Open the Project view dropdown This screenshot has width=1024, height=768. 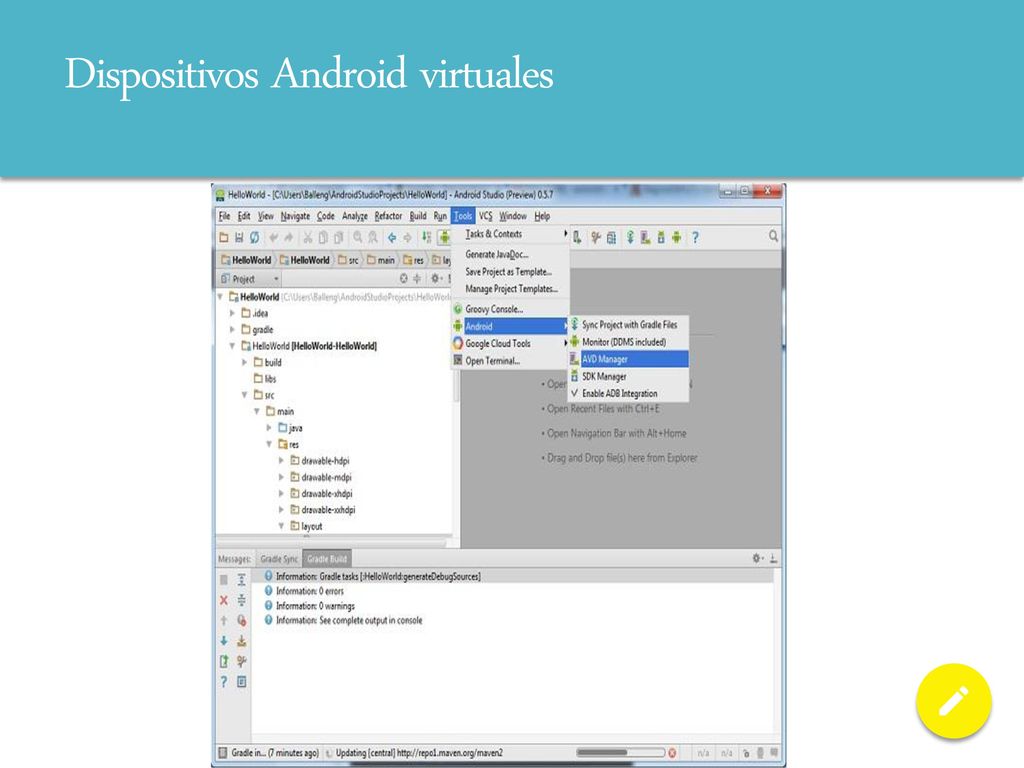pyautogui.click(x=250, y=279)
